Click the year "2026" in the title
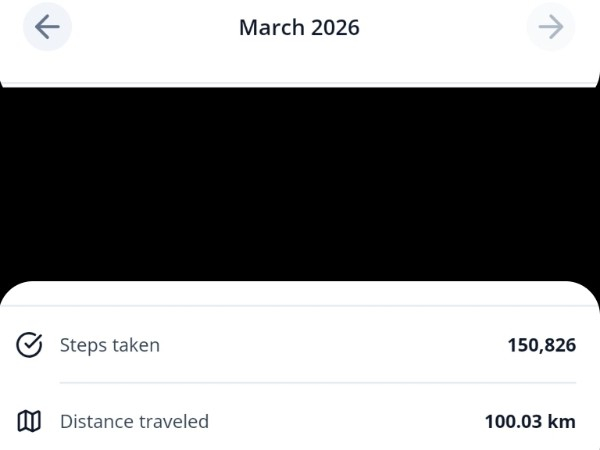 point(334,27)
